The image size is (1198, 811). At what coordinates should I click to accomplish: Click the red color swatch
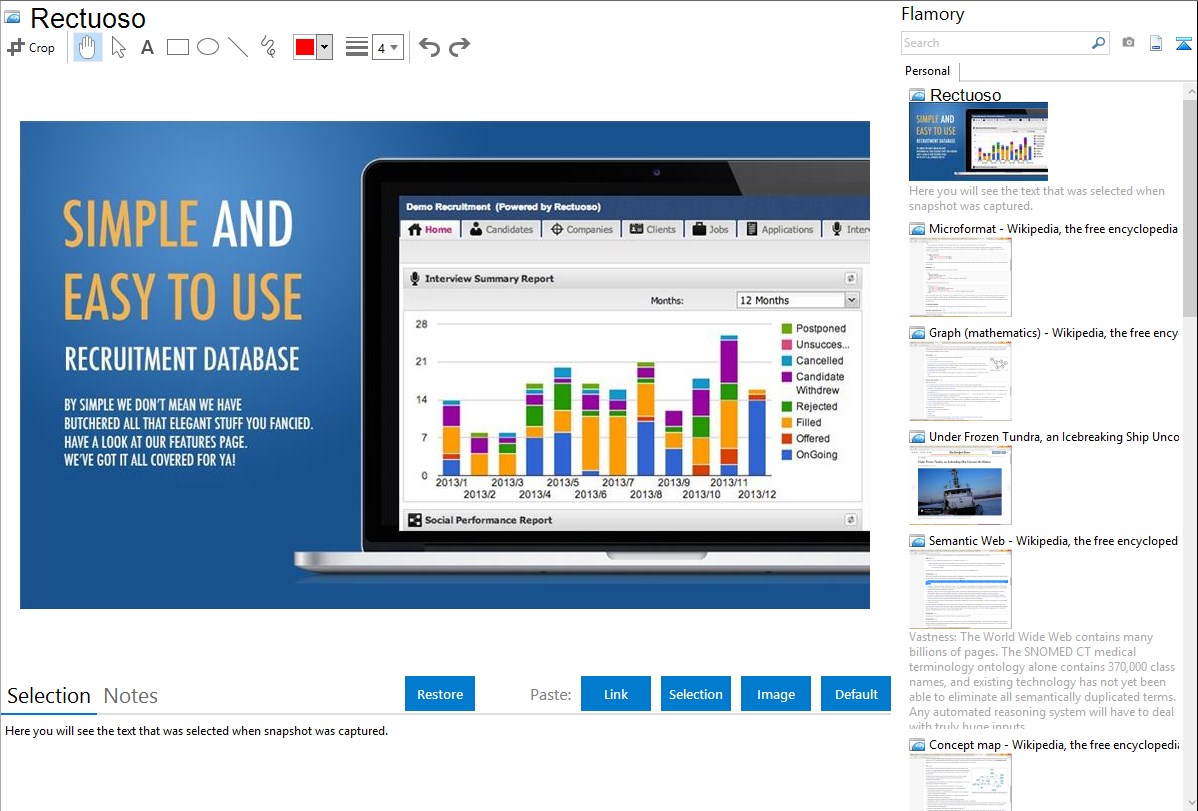point(305,47)
